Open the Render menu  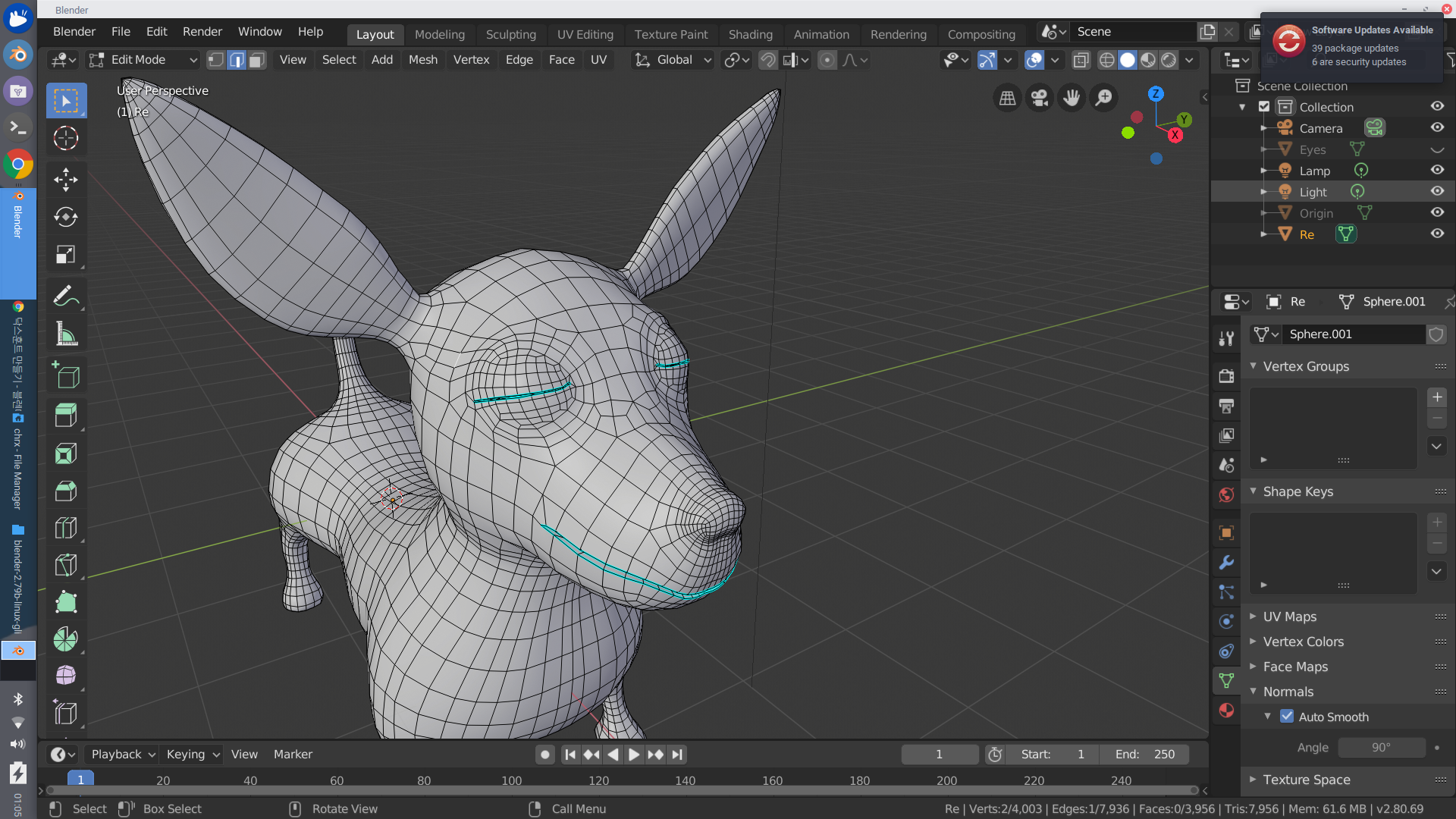[202, 32]
